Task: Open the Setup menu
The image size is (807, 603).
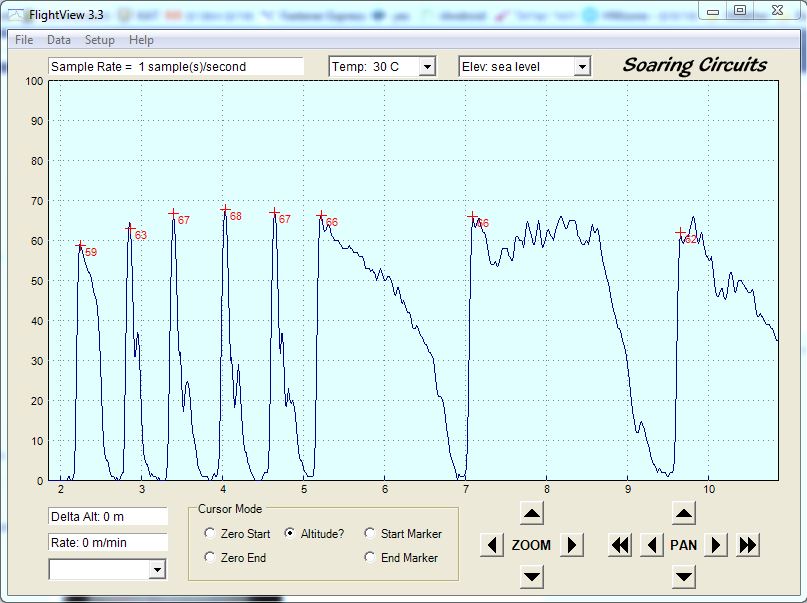Action: tap(99, 40)
